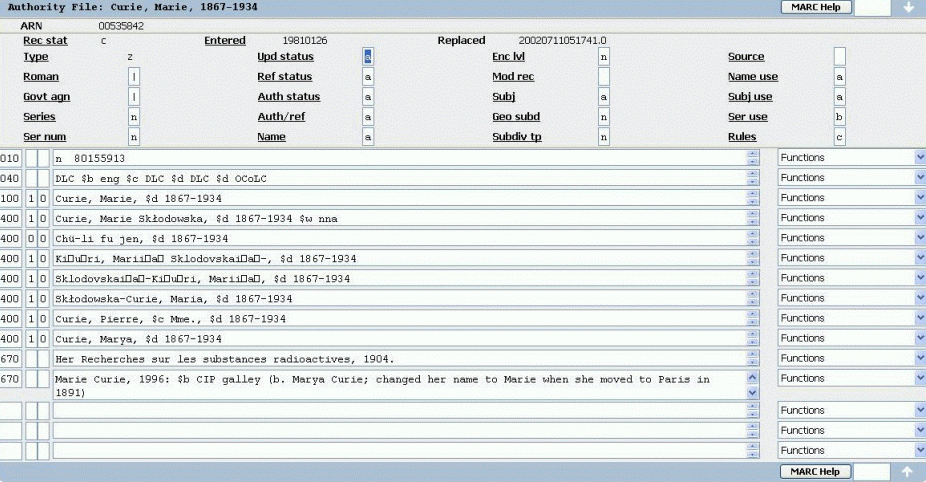
Task: Click the Rules value box containing c
Action: [840, 137]
